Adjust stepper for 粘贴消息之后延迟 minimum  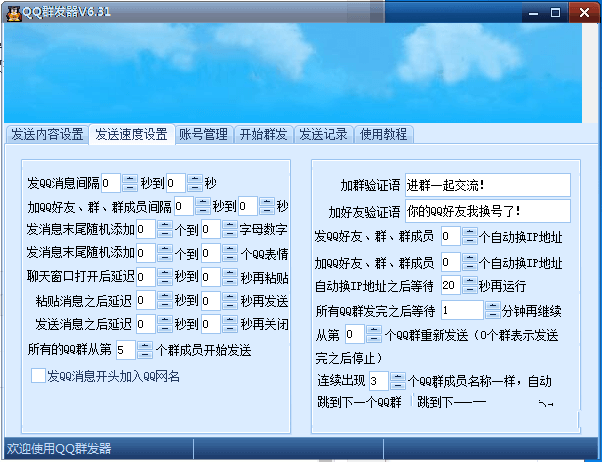(x=165, y=300)
